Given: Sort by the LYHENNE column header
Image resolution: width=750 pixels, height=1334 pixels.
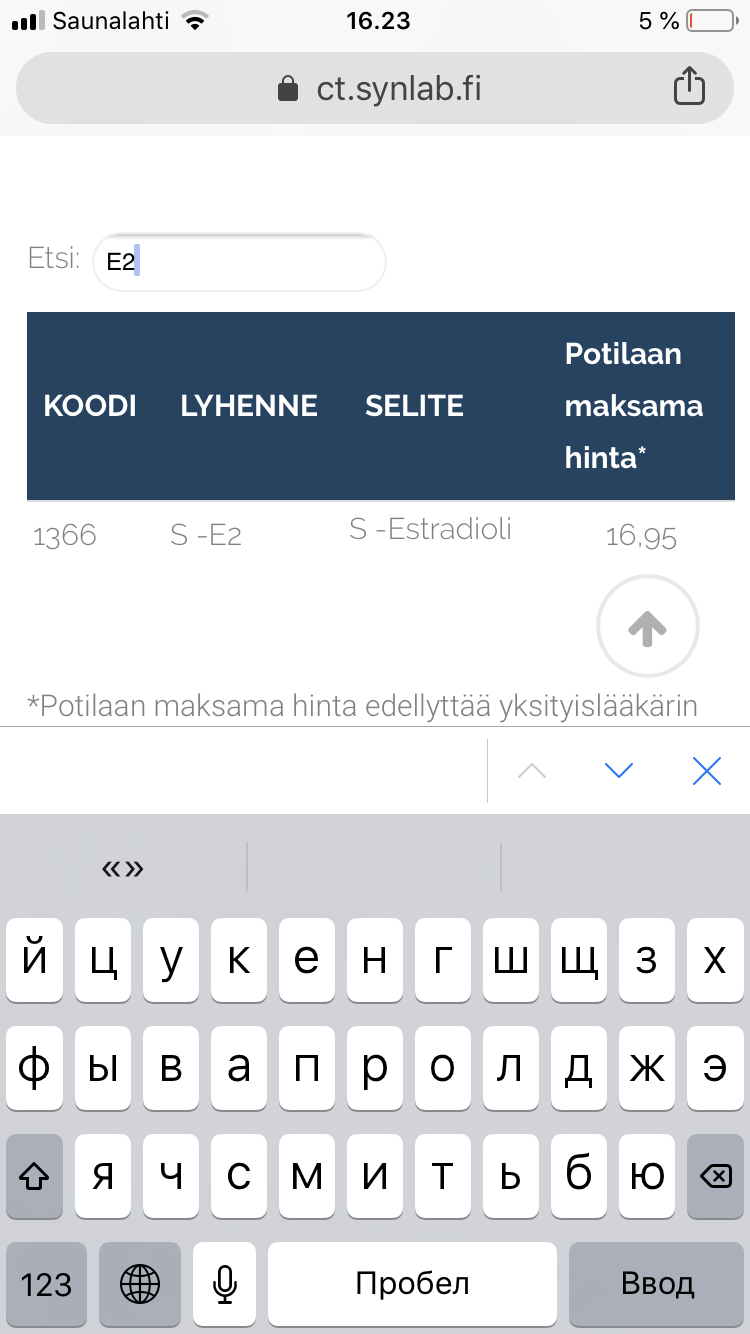Looking at the screenshot, I should click(249, 406).
